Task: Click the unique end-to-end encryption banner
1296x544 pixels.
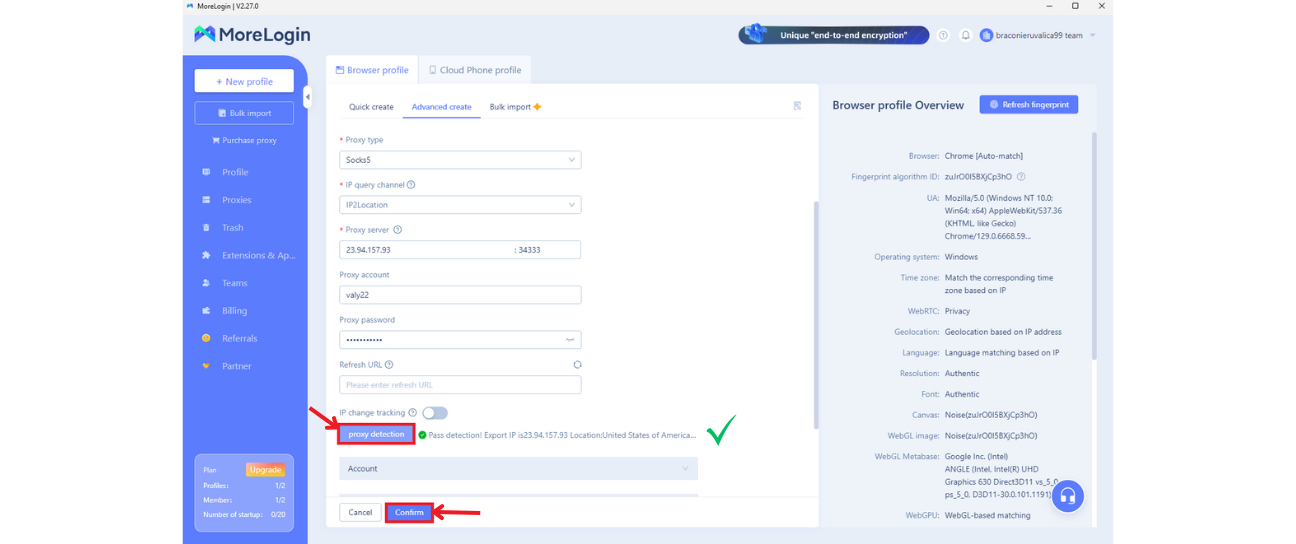Action: click(x=834, y=35)
